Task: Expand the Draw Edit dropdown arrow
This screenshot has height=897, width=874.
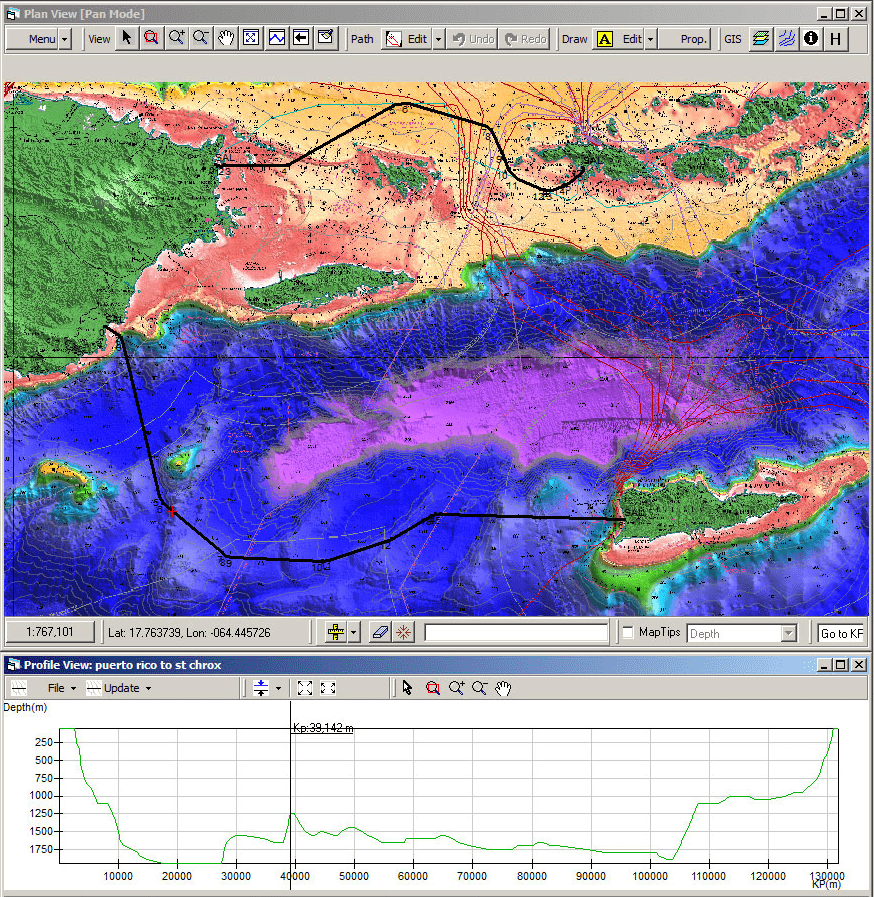Action: pos(650,39)
